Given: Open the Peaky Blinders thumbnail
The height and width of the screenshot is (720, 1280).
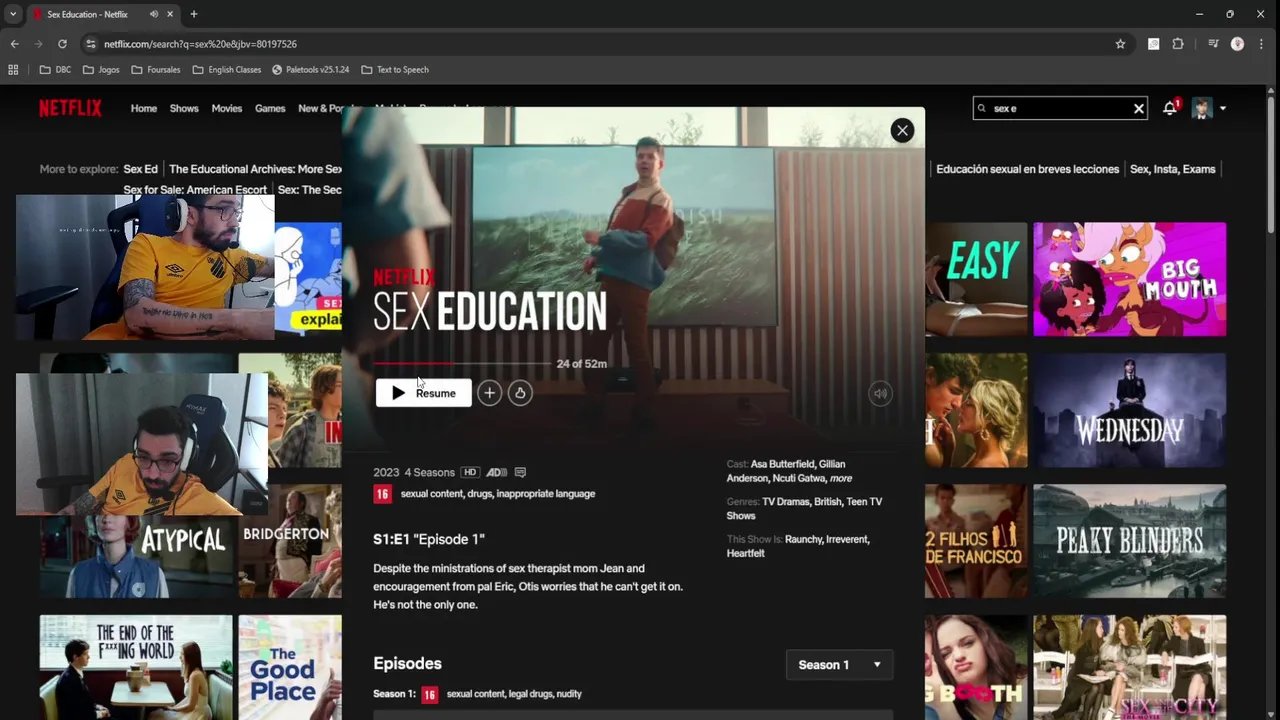Looking at the screenshot, I should point(1129,541).
